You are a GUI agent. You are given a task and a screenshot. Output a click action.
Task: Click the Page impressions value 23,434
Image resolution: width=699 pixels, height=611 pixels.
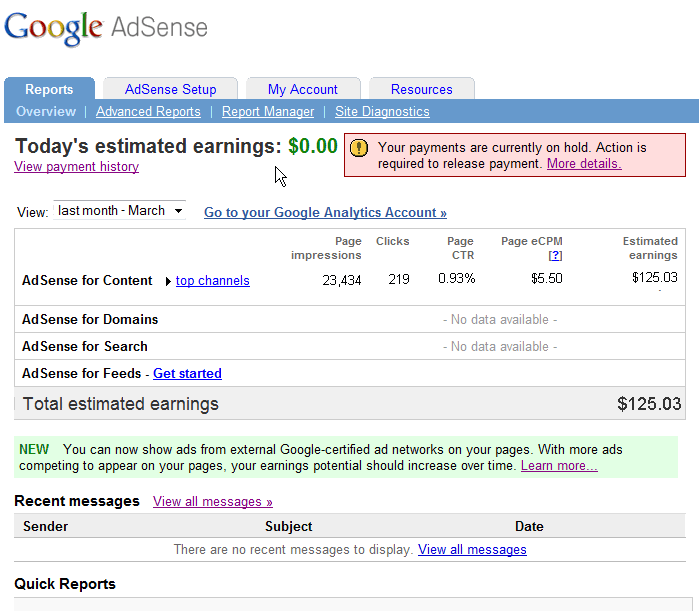pos(341,280)
